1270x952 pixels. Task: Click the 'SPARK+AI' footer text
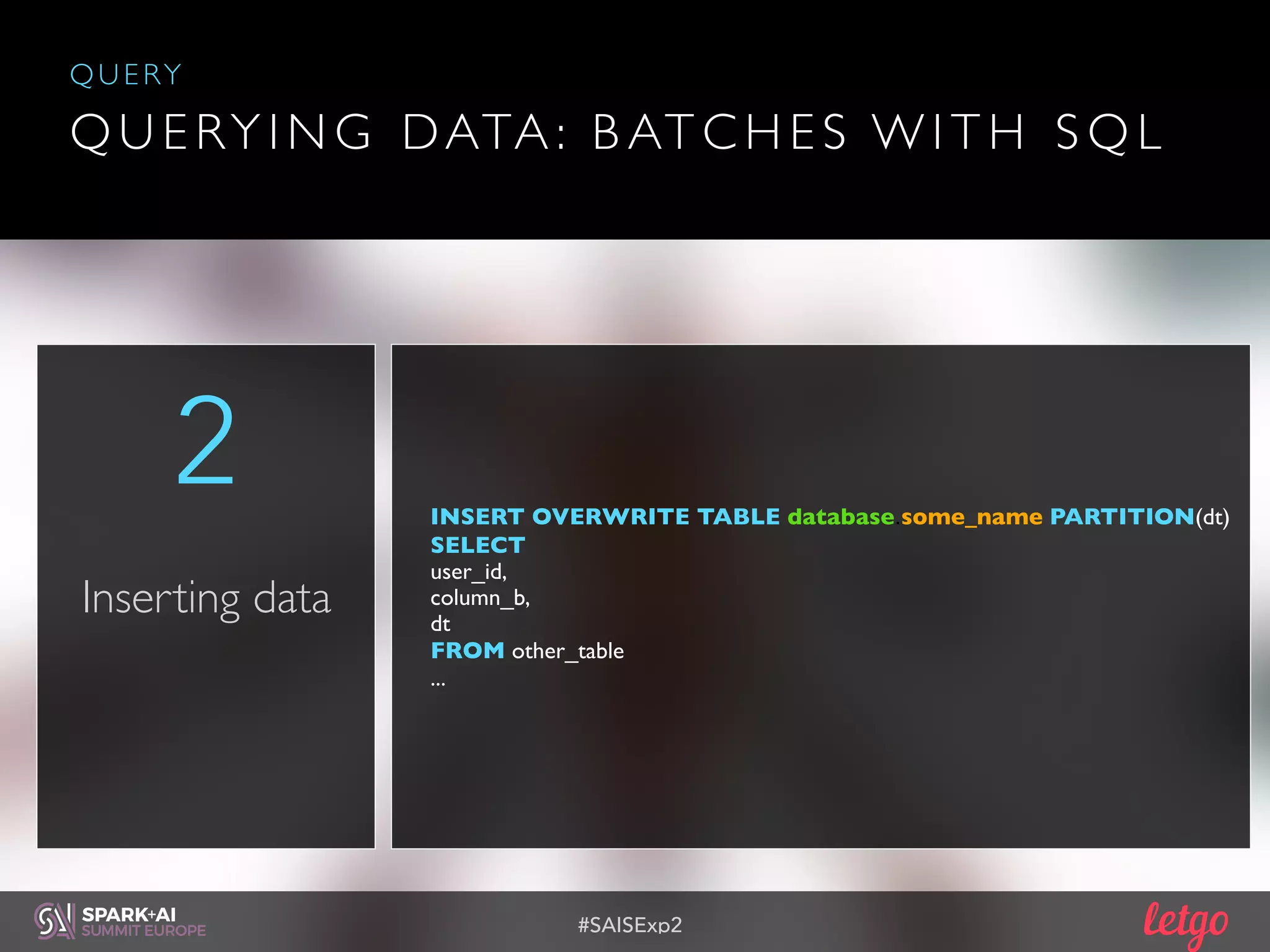pos(129,914)
